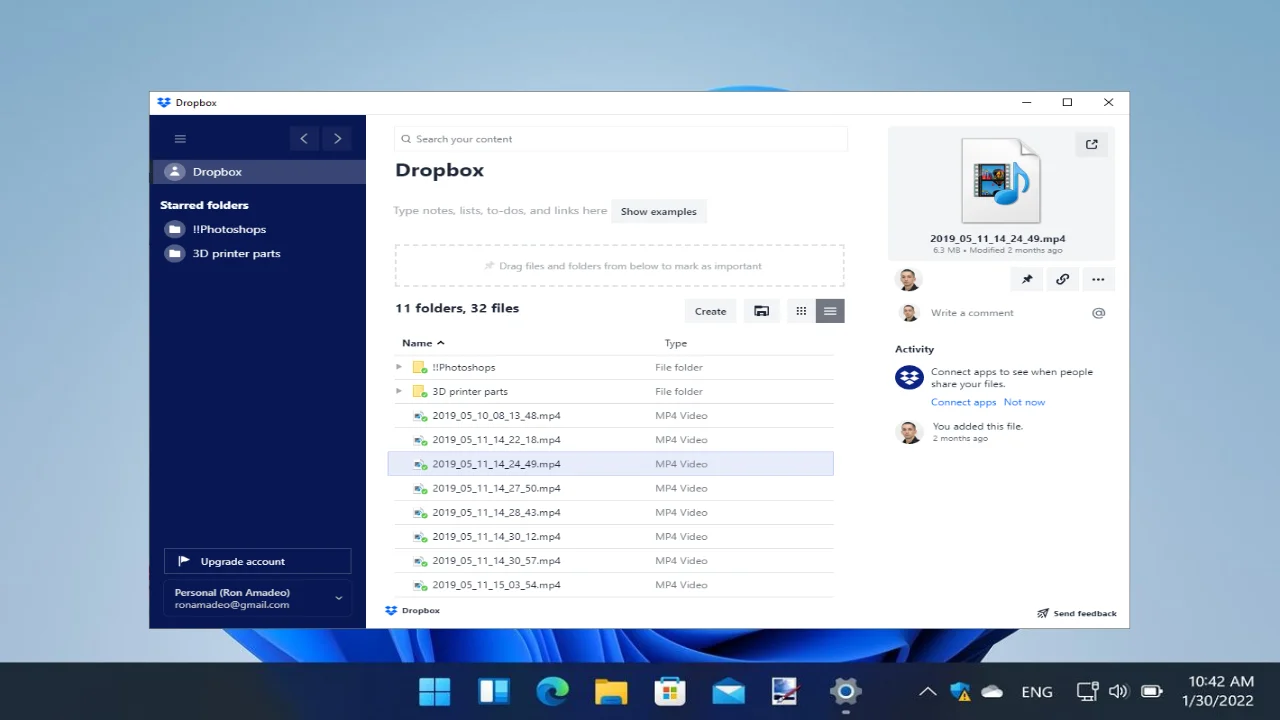
Task: Focus the Search your content field
Action: click(x=620, y=139)
